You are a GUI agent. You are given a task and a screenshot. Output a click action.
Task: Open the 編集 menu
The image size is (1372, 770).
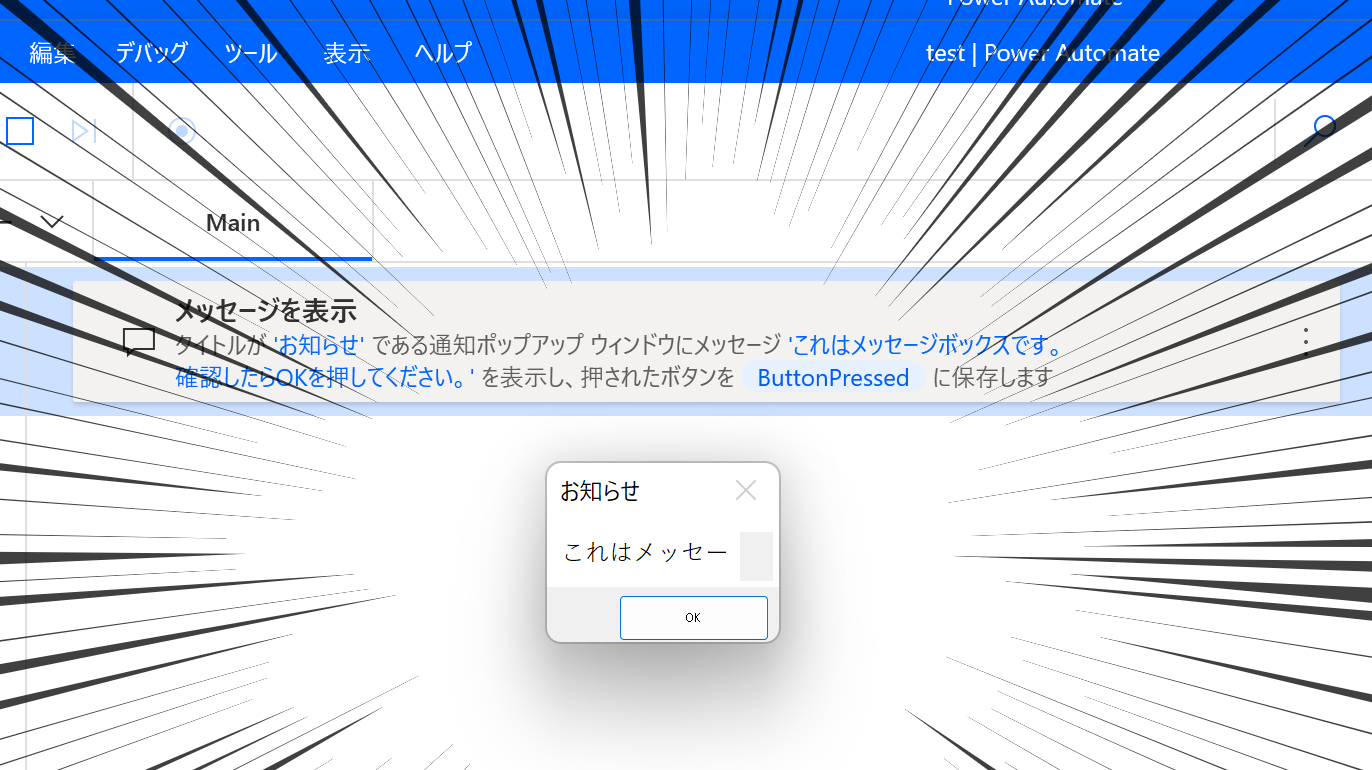[x=52, y=53]
